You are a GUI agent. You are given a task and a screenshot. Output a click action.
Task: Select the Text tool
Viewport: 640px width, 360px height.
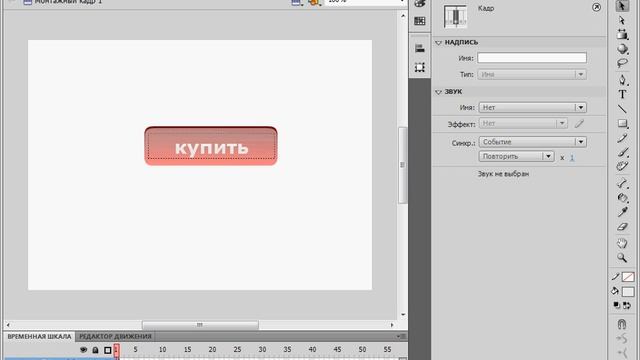click(x=622, y=94)
